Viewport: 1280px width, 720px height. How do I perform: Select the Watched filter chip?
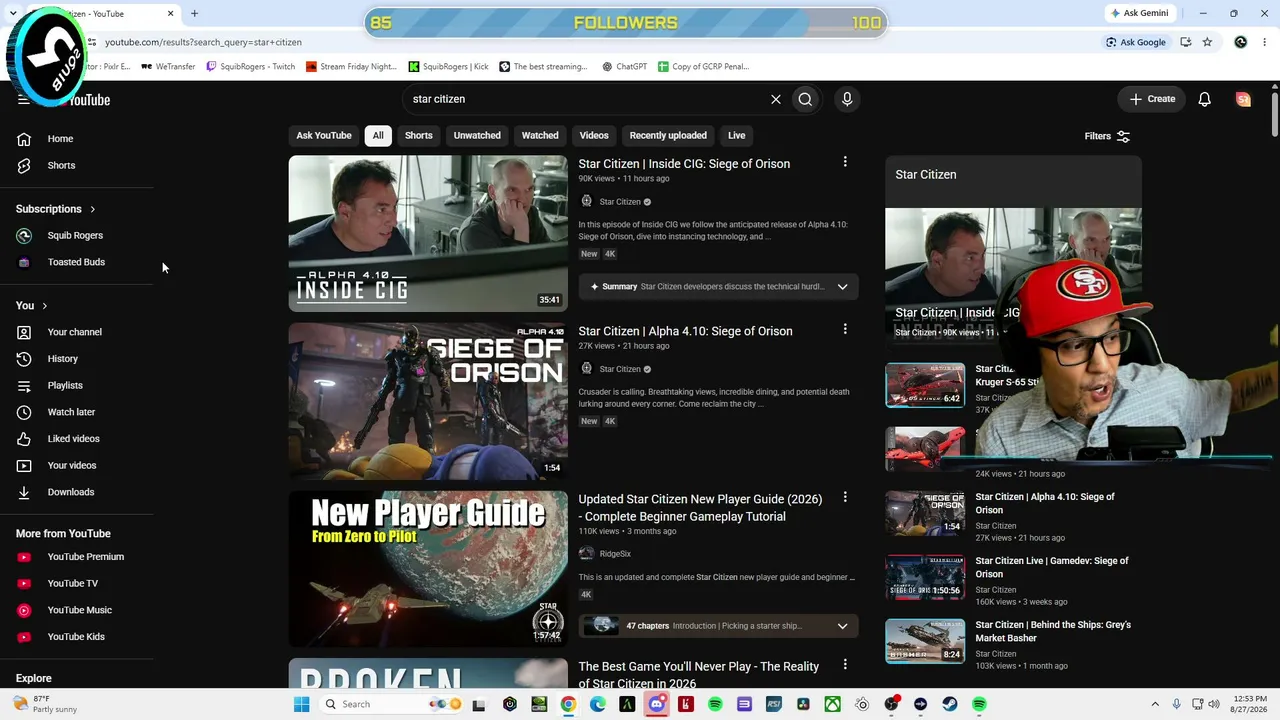click(540, 136)
